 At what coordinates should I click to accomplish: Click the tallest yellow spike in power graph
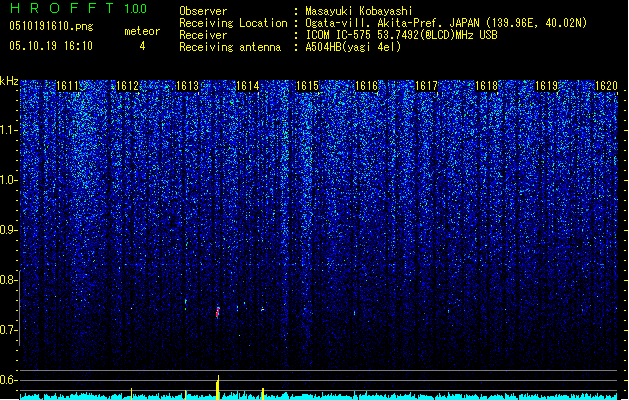[218, 387]
